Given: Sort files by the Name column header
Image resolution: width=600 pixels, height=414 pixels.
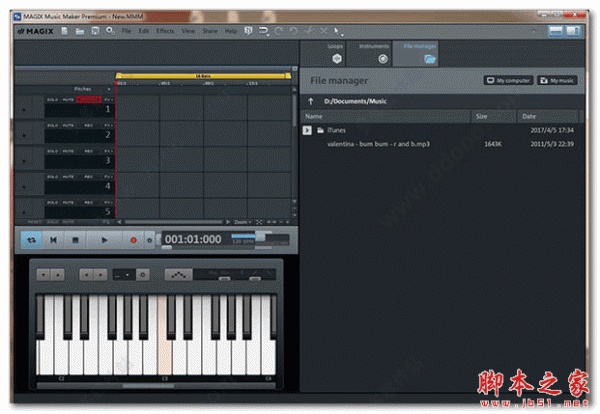Looking at the screenshot, I should click(x=386, y=116).
